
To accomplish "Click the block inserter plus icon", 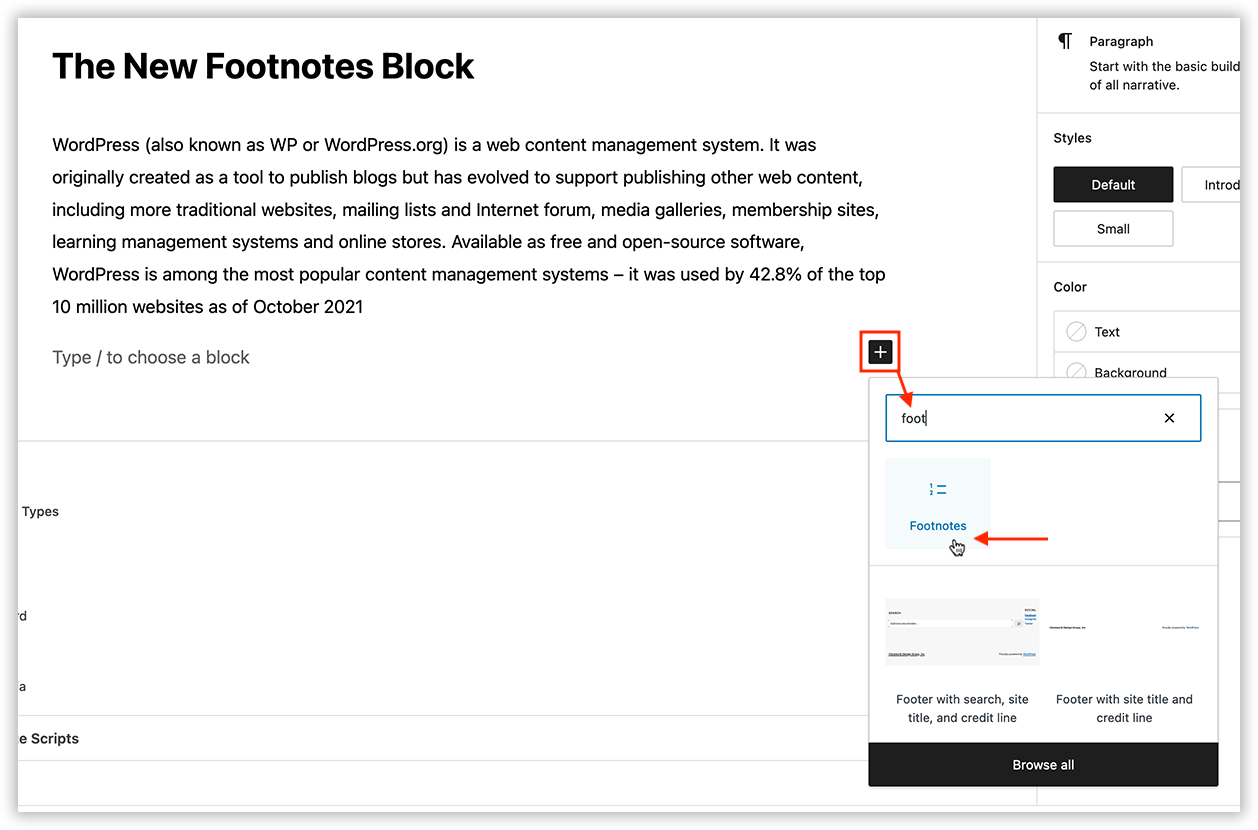I will pyautogui.click(x=879, y=351).
